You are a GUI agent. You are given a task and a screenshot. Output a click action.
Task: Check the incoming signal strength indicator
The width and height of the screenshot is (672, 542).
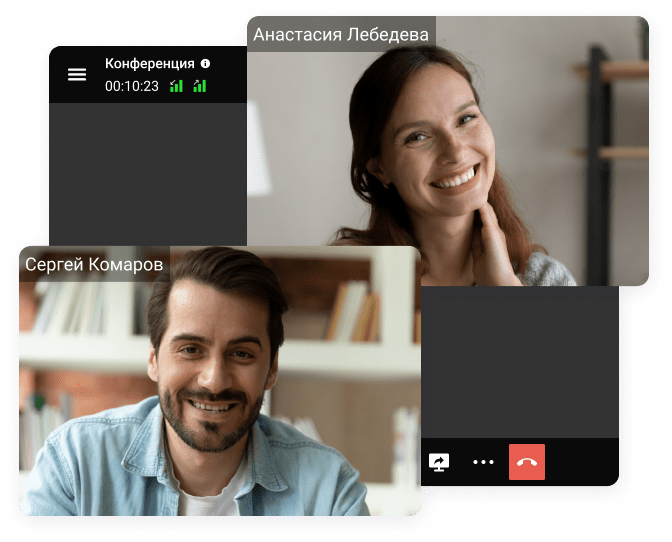176,86
